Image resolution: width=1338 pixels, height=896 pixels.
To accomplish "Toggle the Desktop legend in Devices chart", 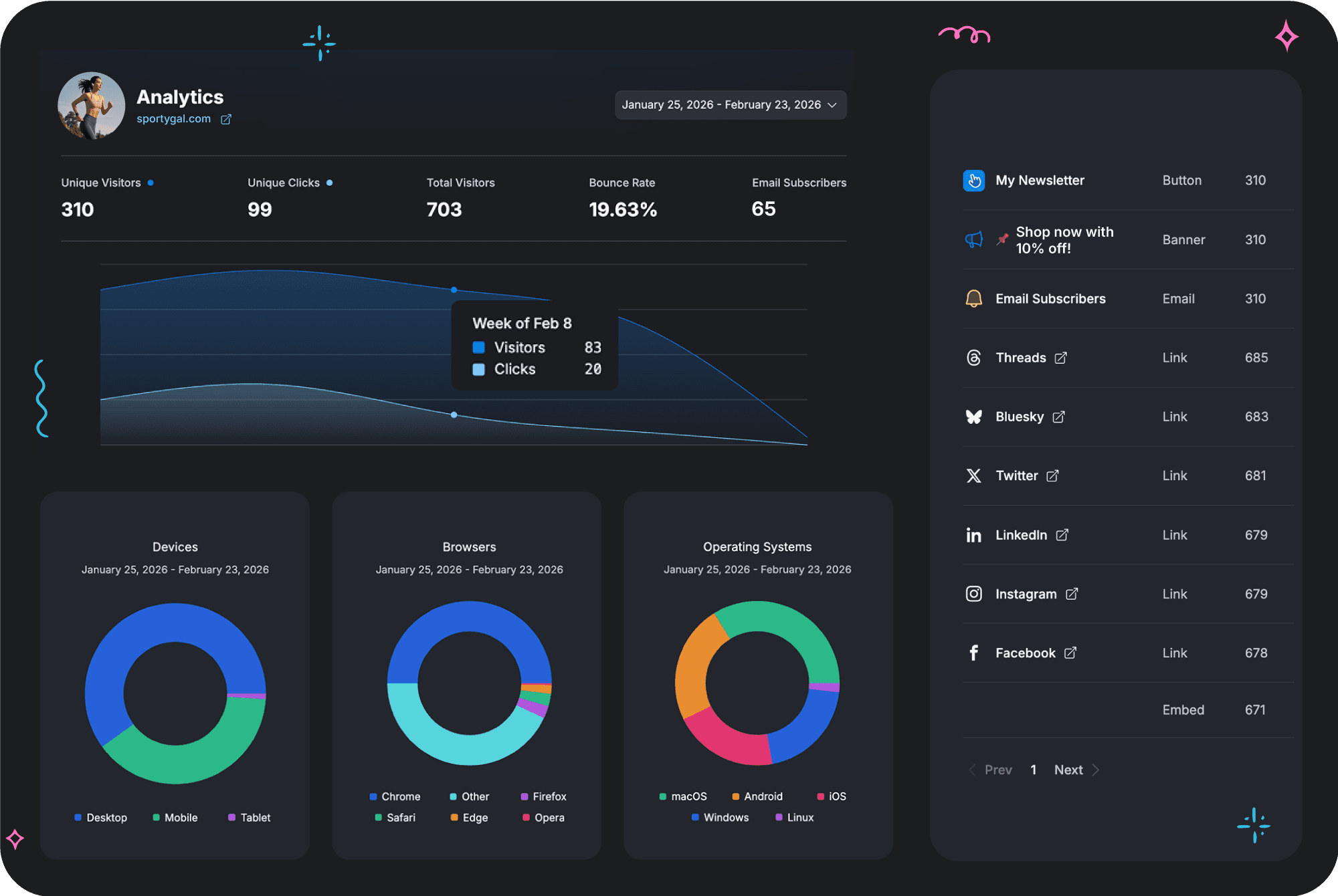I will [x=100, y=817].
